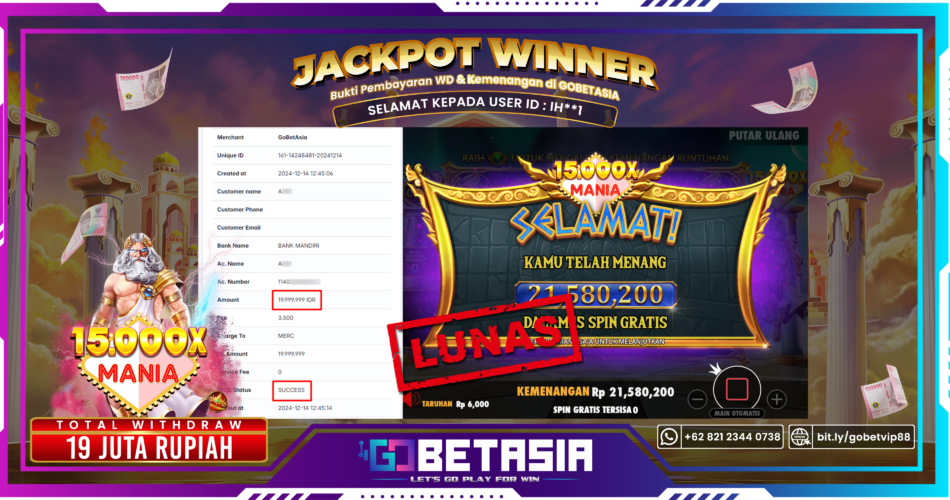Image resolution: width=950 pixels, height=500 pixels.
Task: Click the highlighted 19.999.999 IDR amount
Action: (296, 300)
